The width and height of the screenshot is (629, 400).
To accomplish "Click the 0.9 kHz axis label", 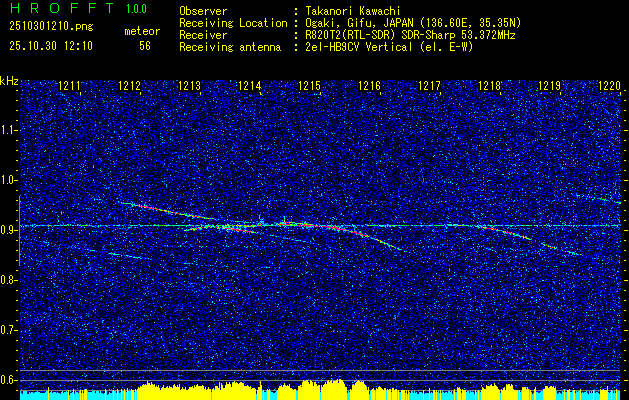I will point(9,230).
